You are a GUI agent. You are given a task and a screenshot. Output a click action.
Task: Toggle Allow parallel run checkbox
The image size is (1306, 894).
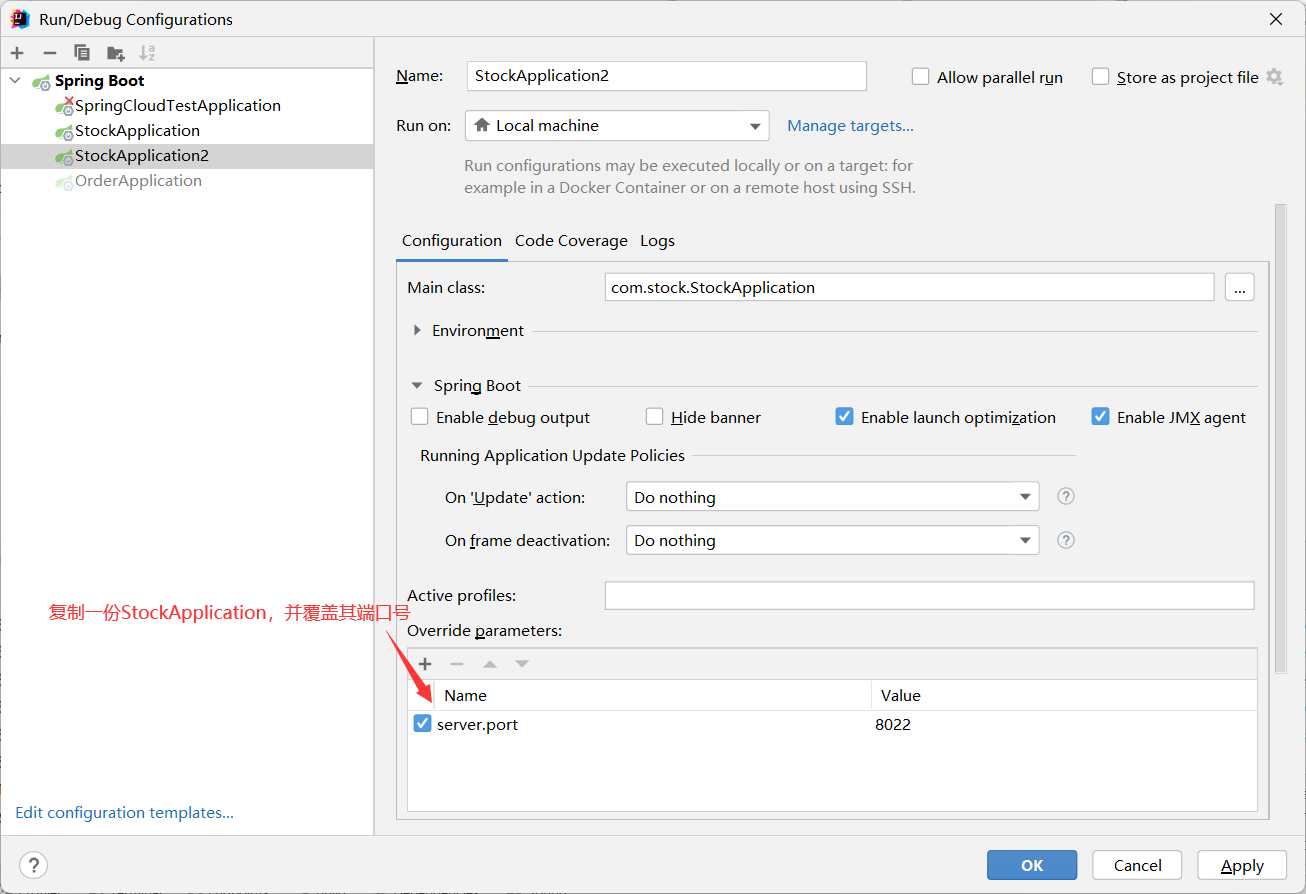coord(921,77)
